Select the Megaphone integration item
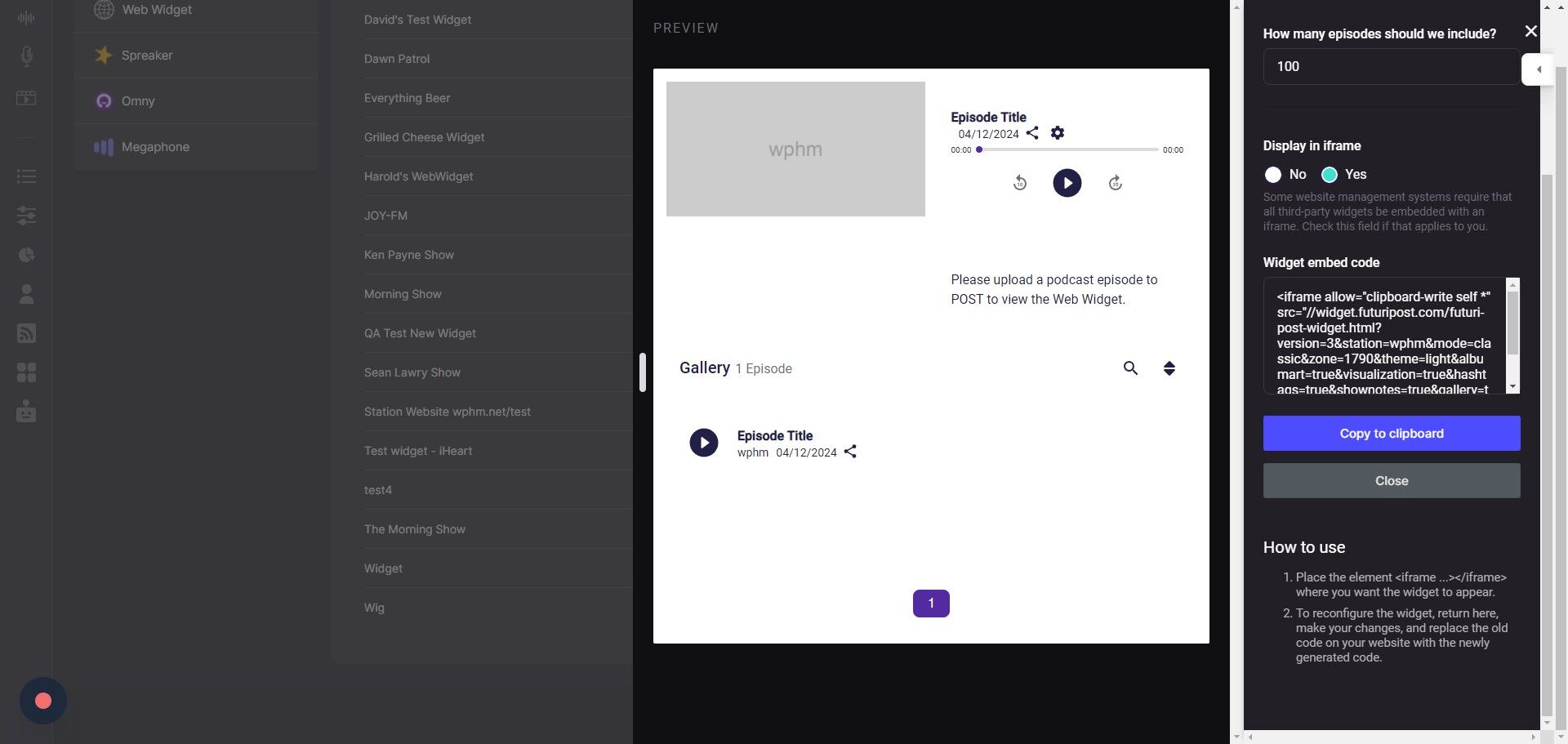 point(155,147)
